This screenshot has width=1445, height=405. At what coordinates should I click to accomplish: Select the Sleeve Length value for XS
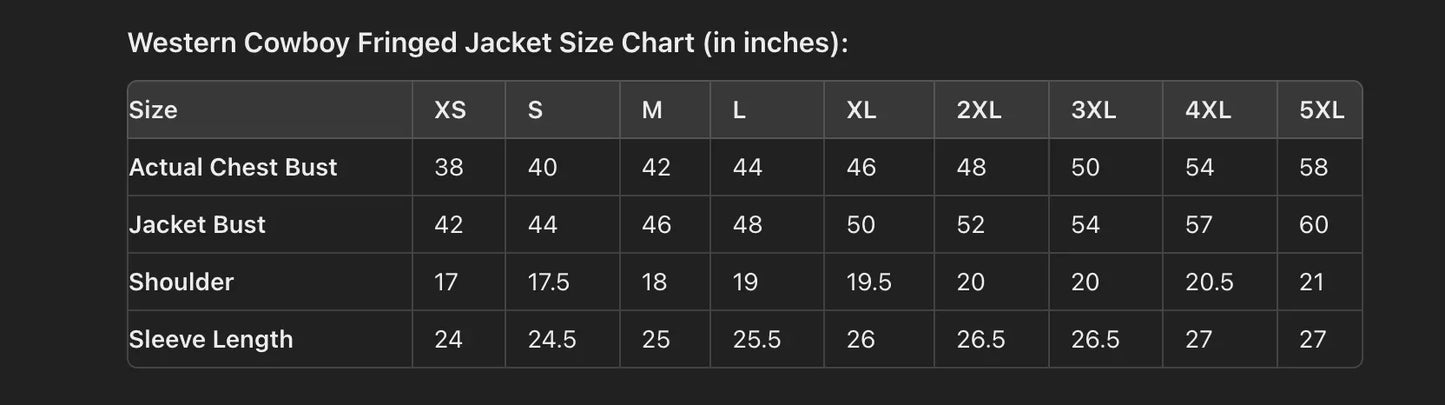[448, 339]
